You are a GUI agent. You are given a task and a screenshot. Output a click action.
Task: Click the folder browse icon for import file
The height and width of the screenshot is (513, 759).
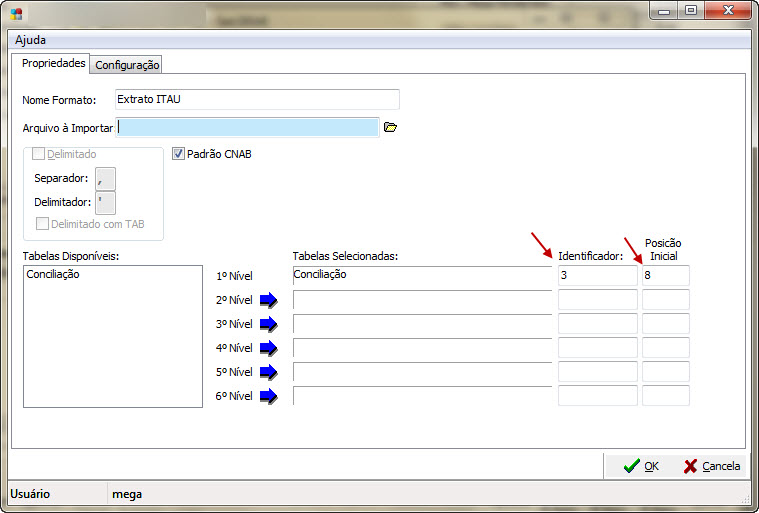391,127
